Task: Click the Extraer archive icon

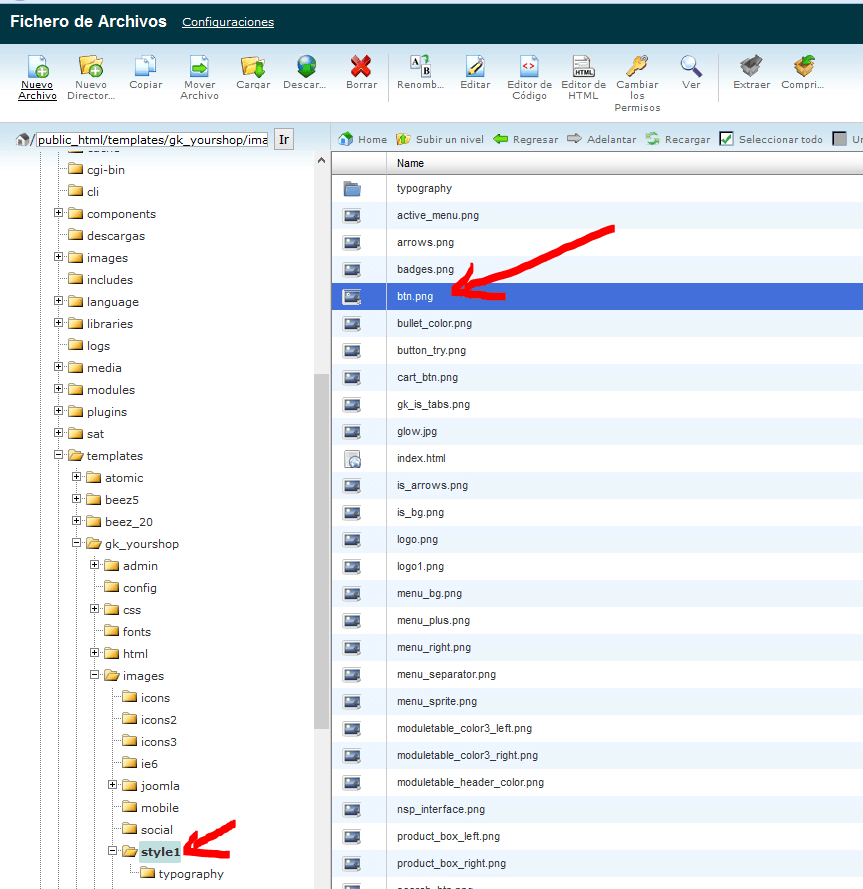Action: click(x=751, y=66)
